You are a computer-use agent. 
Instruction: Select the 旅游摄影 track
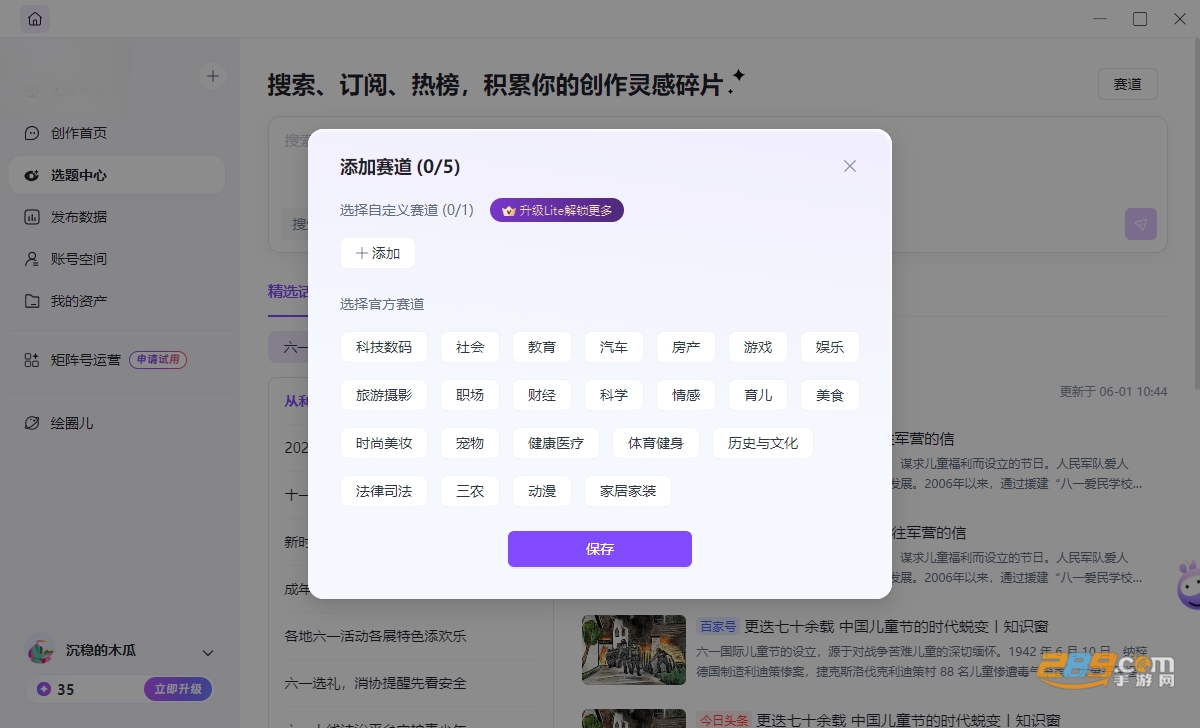[x=384, y=395]
